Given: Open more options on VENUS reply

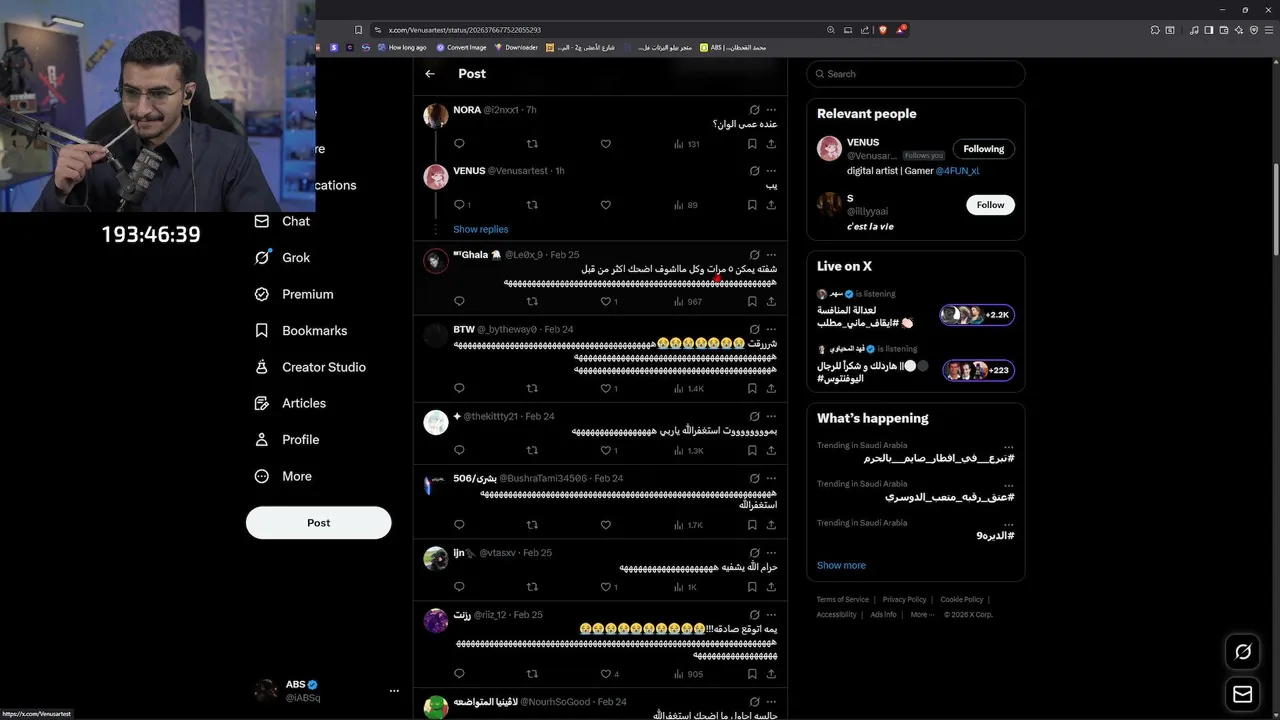Looking at the screenshot, I should (x=771, y=171).
